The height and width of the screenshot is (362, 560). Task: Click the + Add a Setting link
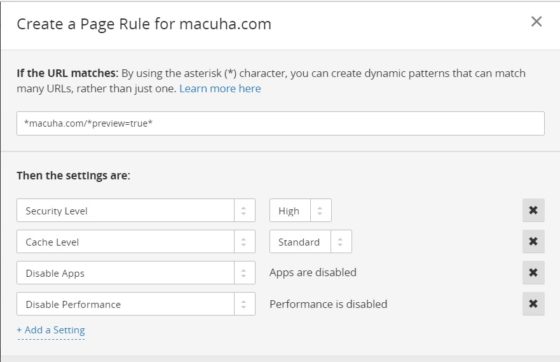pyautogui.click(x=51, y=330)
